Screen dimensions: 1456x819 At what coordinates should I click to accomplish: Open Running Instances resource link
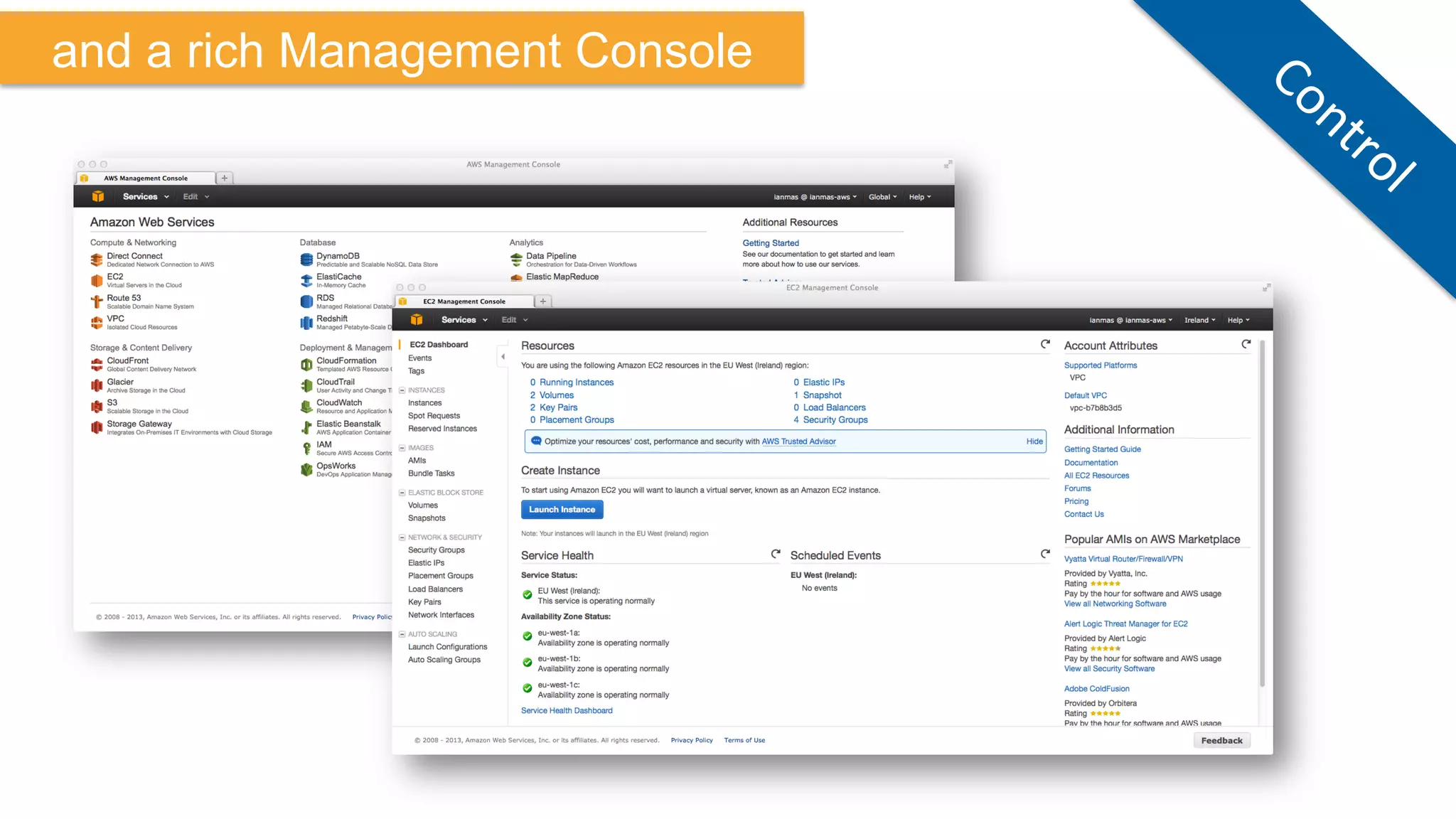(x=576, y=382)
